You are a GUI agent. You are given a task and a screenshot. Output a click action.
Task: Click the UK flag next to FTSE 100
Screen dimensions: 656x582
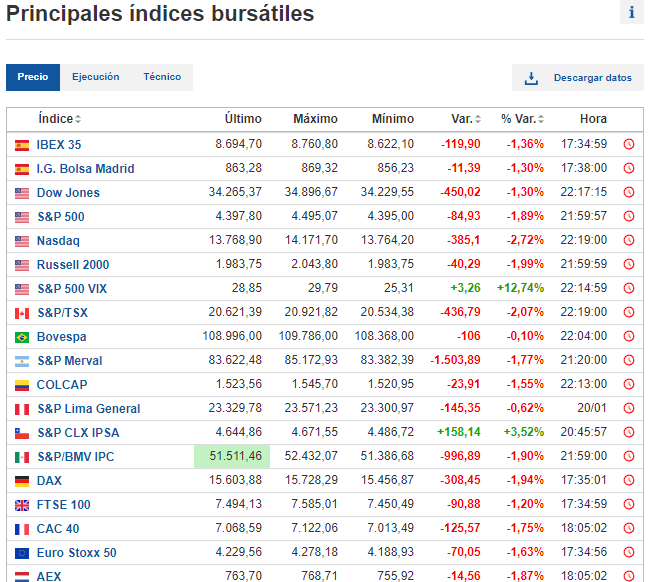(x=22, y=505)
